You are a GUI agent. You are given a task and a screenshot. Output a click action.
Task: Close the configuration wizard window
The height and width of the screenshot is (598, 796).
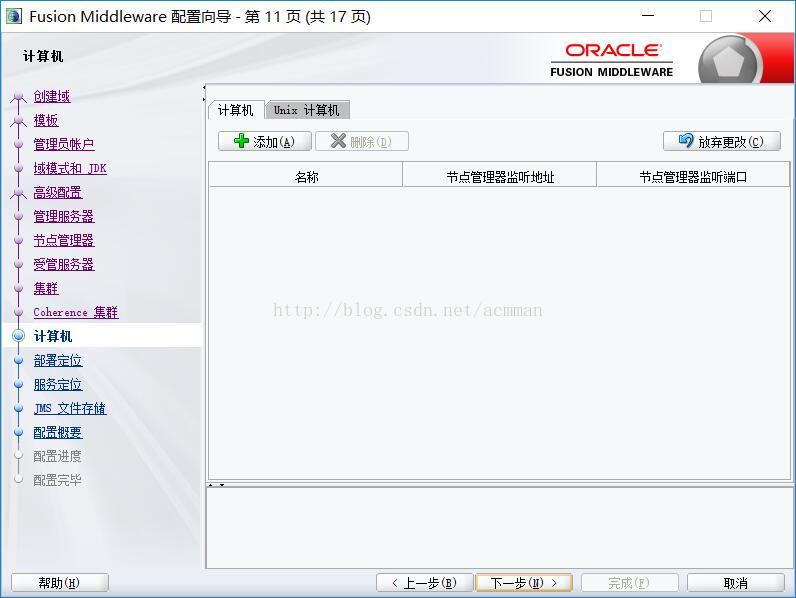[x=765, y=16]
